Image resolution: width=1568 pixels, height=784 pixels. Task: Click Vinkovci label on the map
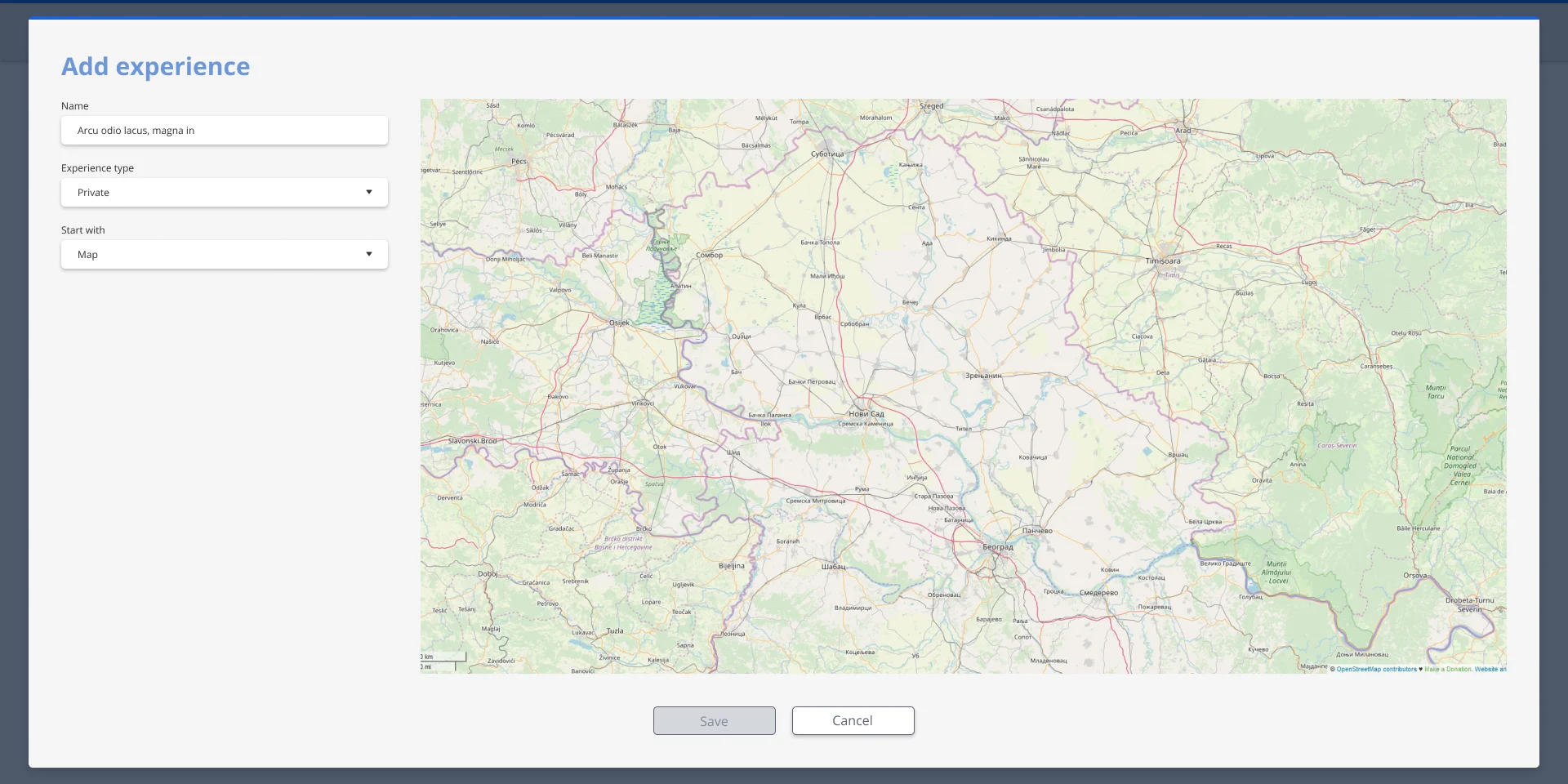click(643, 403)
